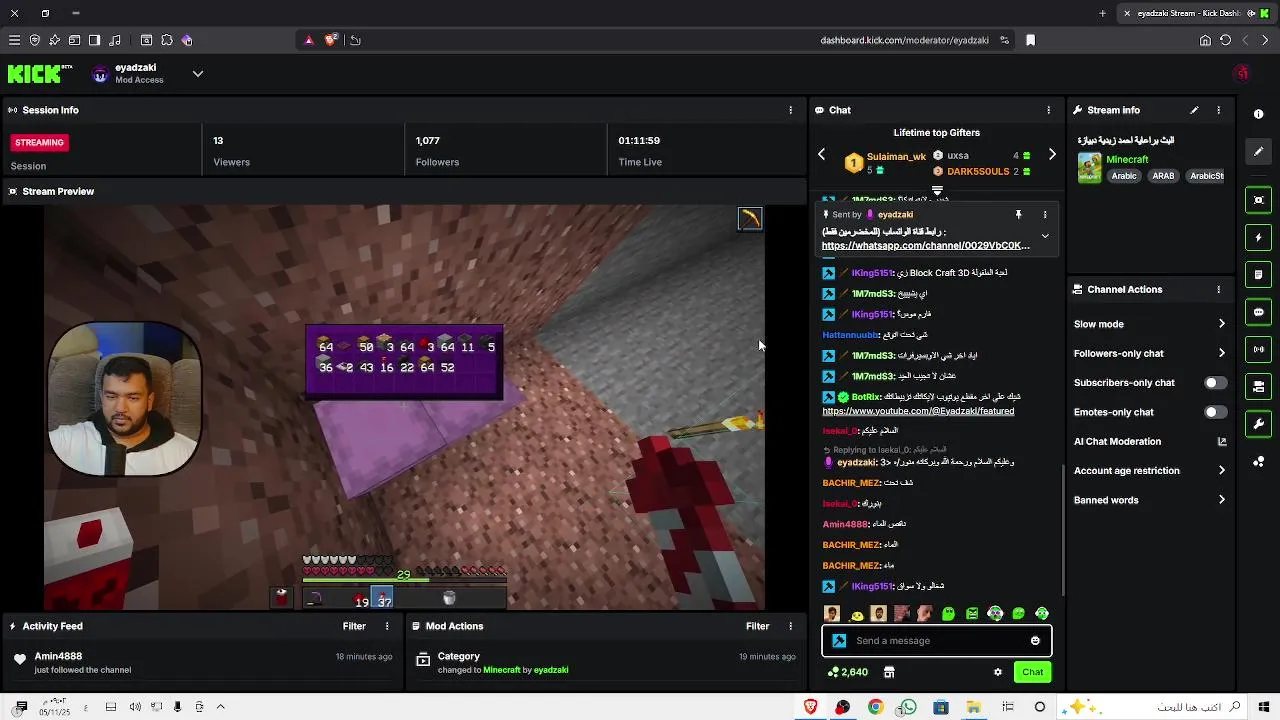Toggle the stream preview widget sidebar icon
This screenshot has width=1280, height=720.
point(1259,200)
